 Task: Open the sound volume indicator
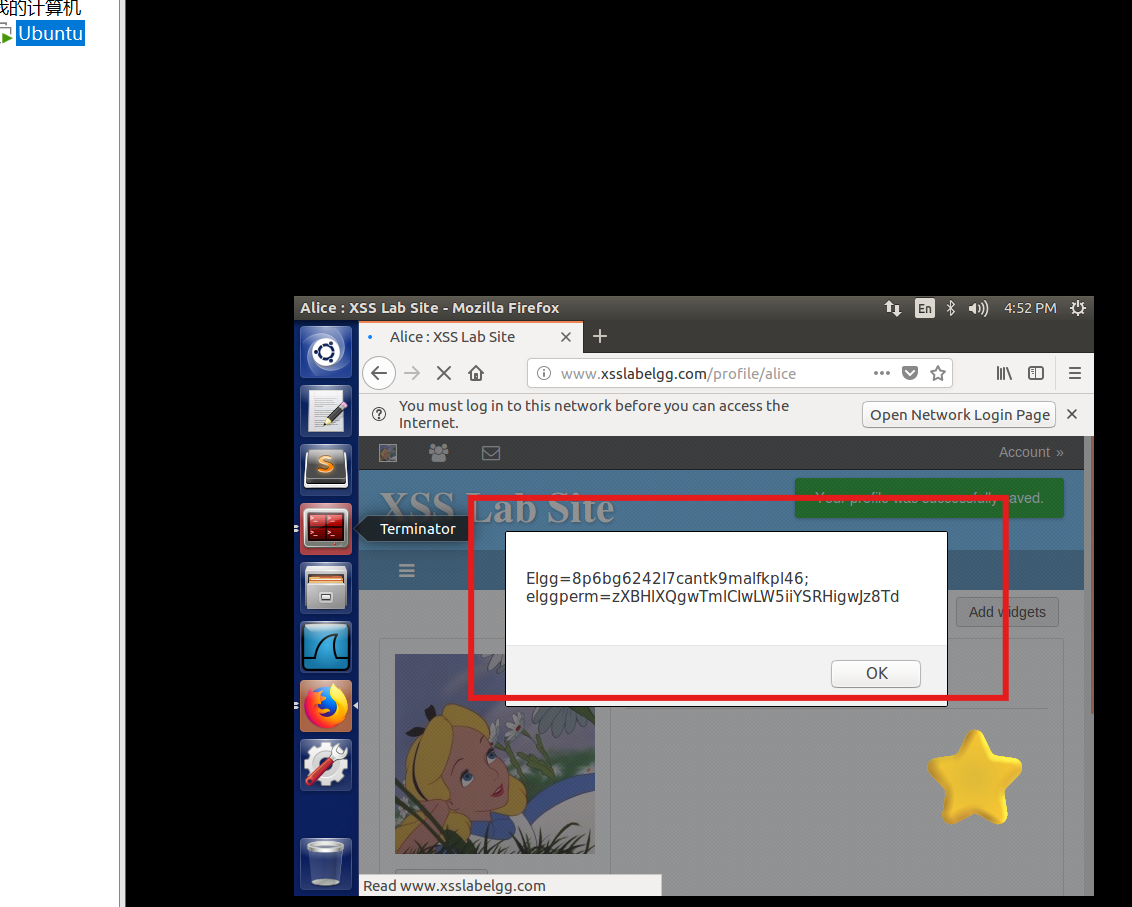[x=978, y=308]
